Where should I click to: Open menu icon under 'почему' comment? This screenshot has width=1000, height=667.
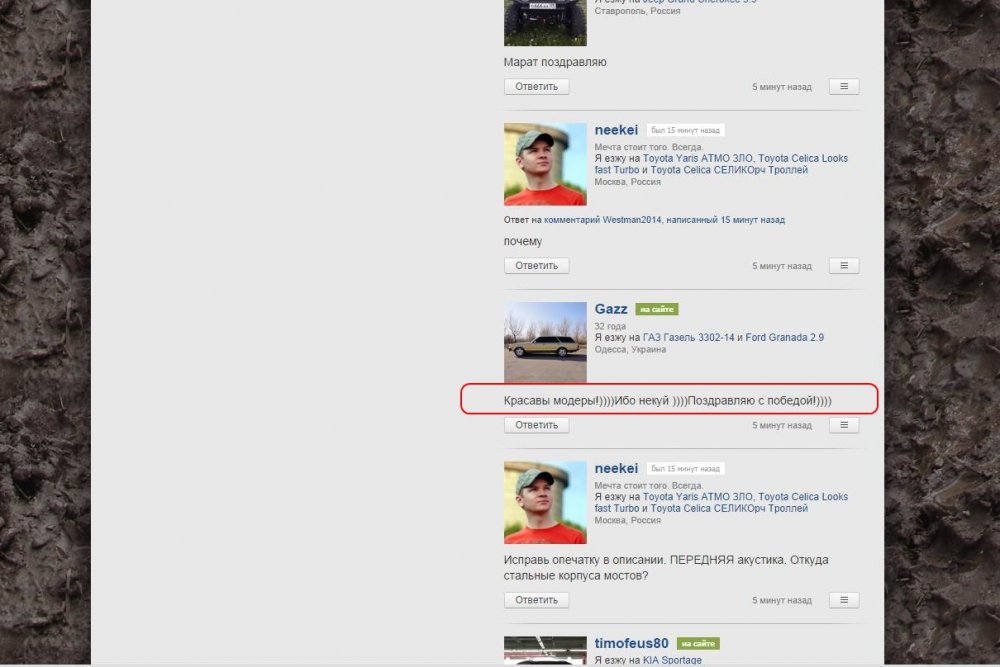pos(844,266)
